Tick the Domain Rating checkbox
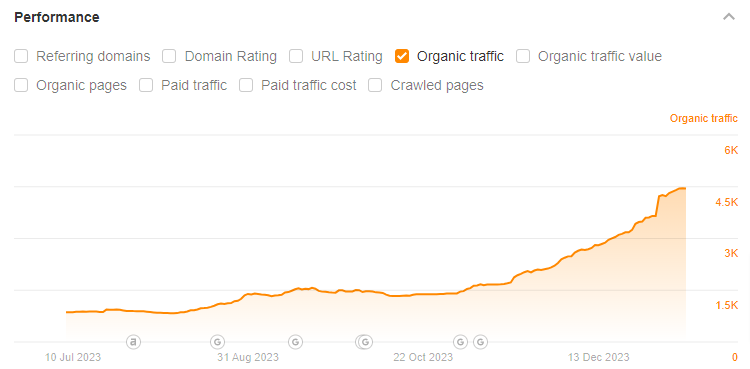The width and height of the screenshot is (750, 369). (169, 56)
